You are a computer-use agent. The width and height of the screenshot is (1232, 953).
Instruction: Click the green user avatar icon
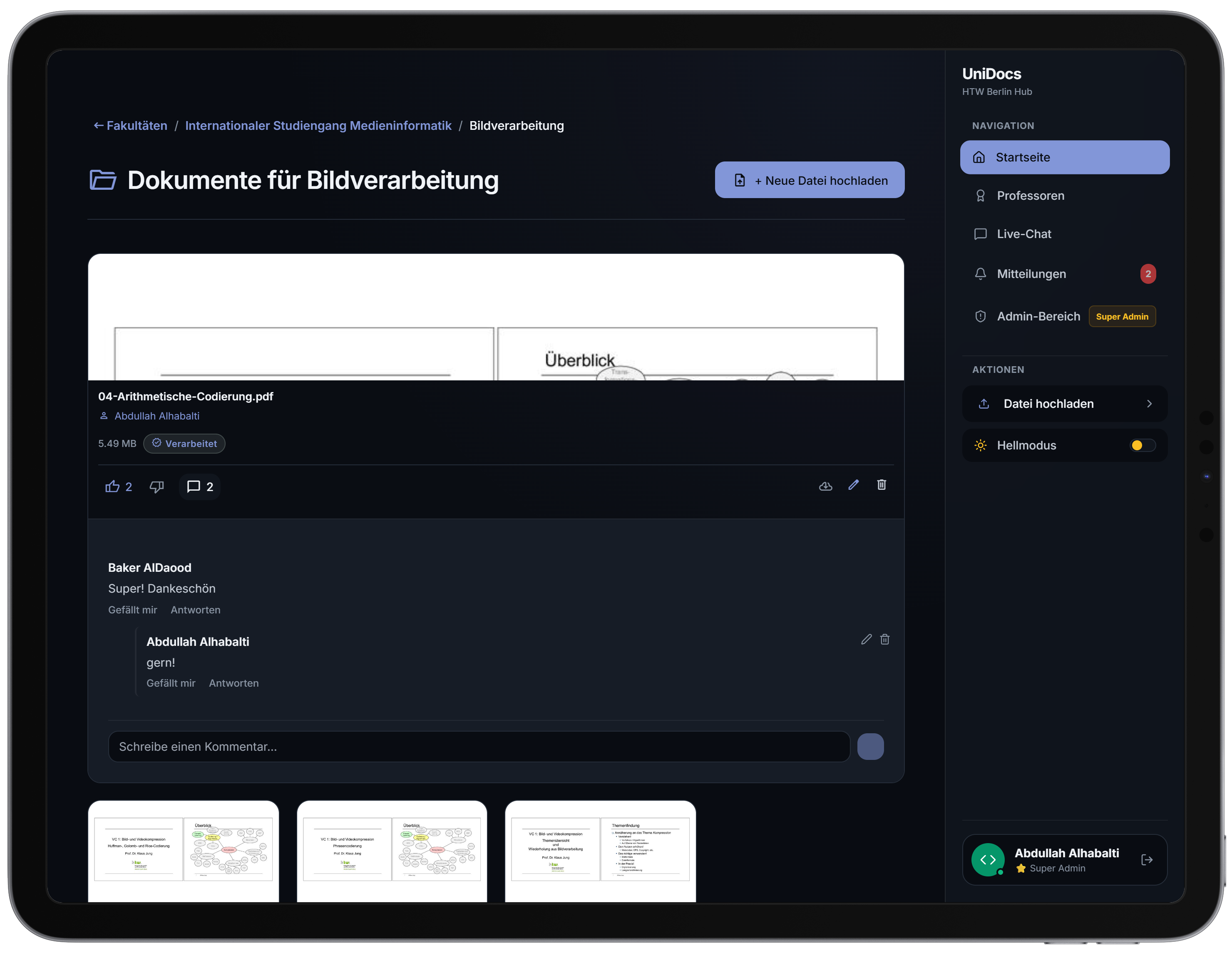pyautogui.click(x=988, y=859)
